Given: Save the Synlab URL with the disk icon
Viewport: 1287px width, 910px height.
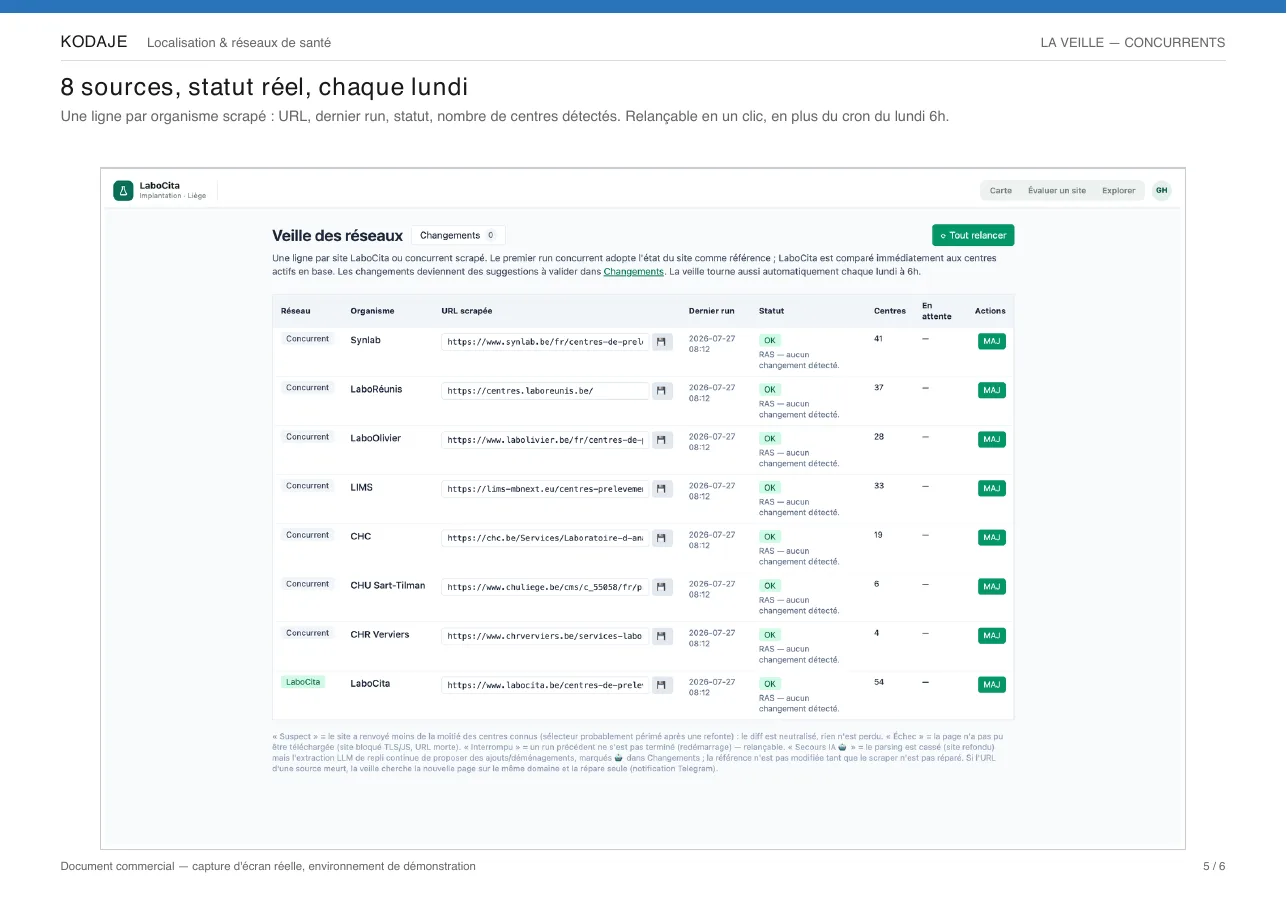Looking at the screenshot, I should 662,342.
